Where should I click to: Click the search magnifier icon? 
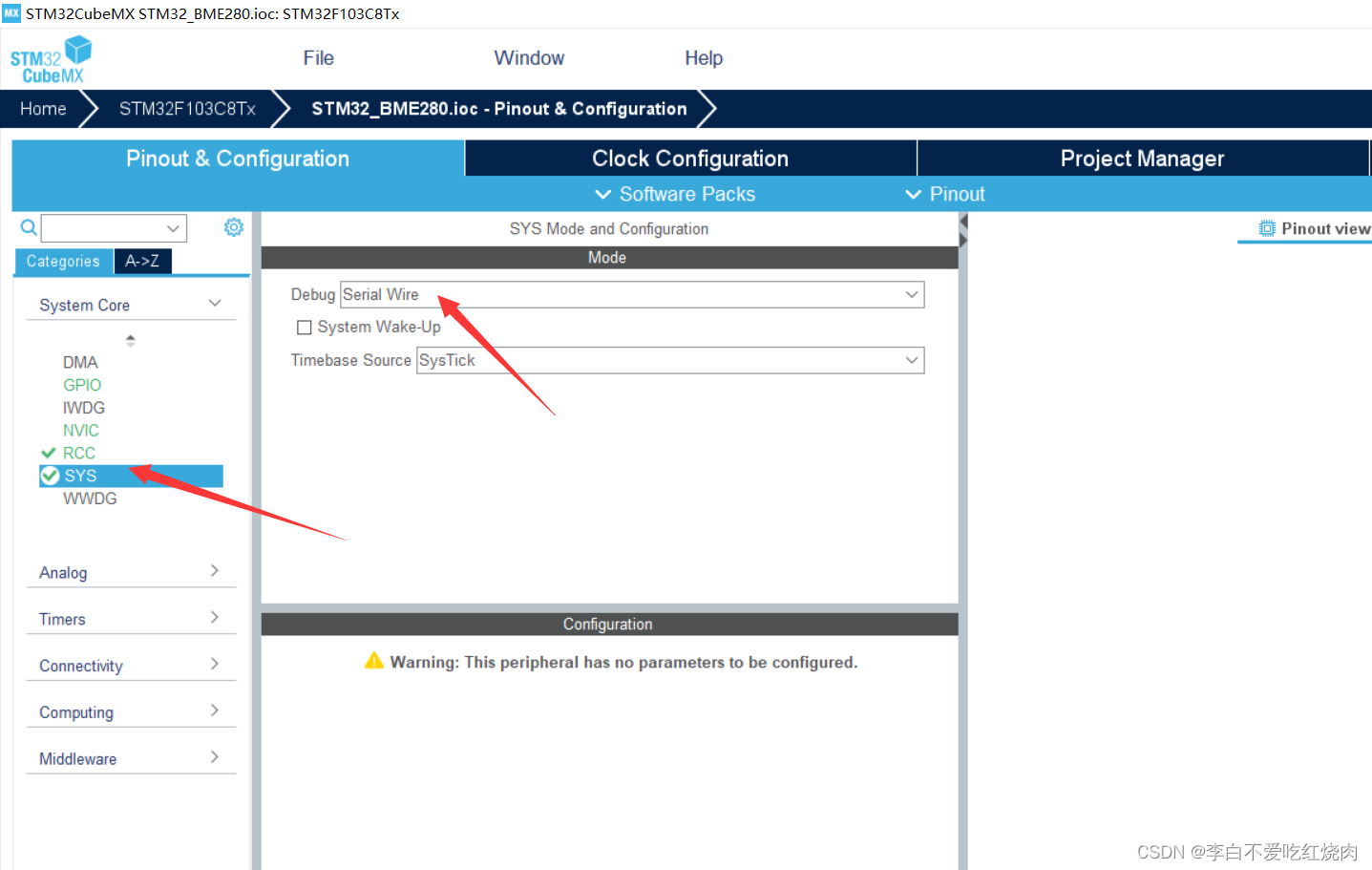point(29,227)
